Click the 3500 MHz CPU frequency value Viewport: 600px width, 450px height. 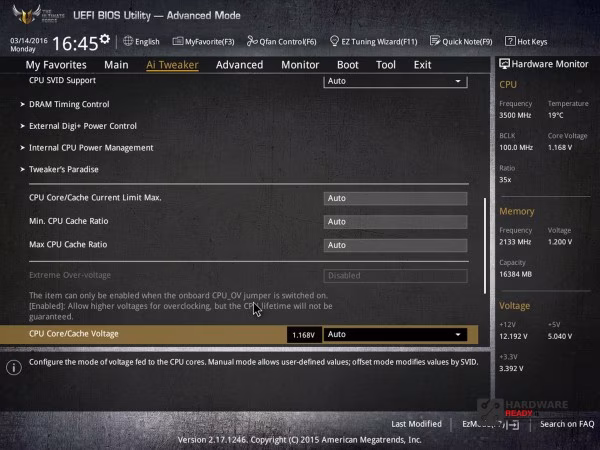tap(515, 115)
